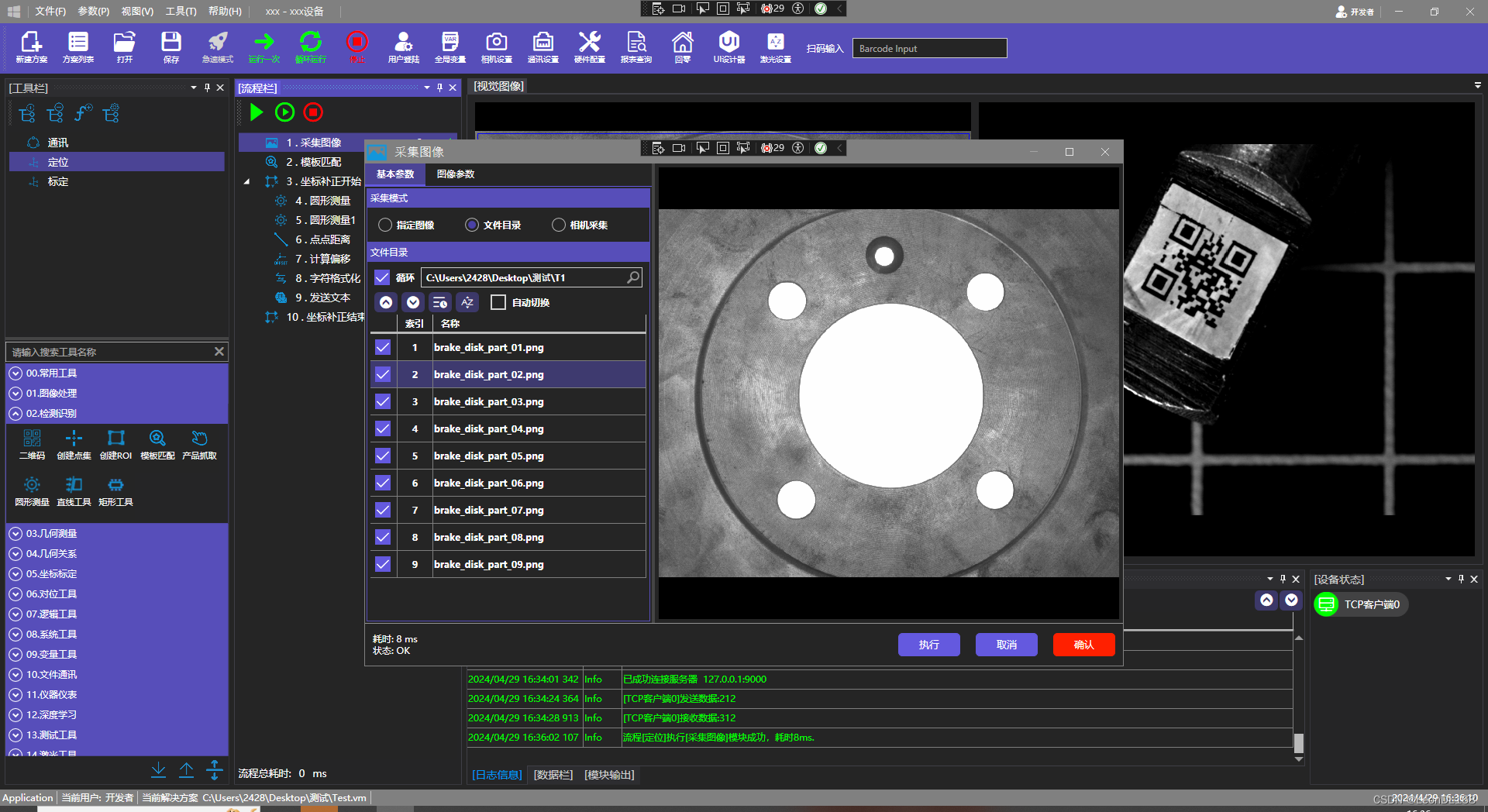
Task: Switch to the 图像参数 tab
Action: 455,174
